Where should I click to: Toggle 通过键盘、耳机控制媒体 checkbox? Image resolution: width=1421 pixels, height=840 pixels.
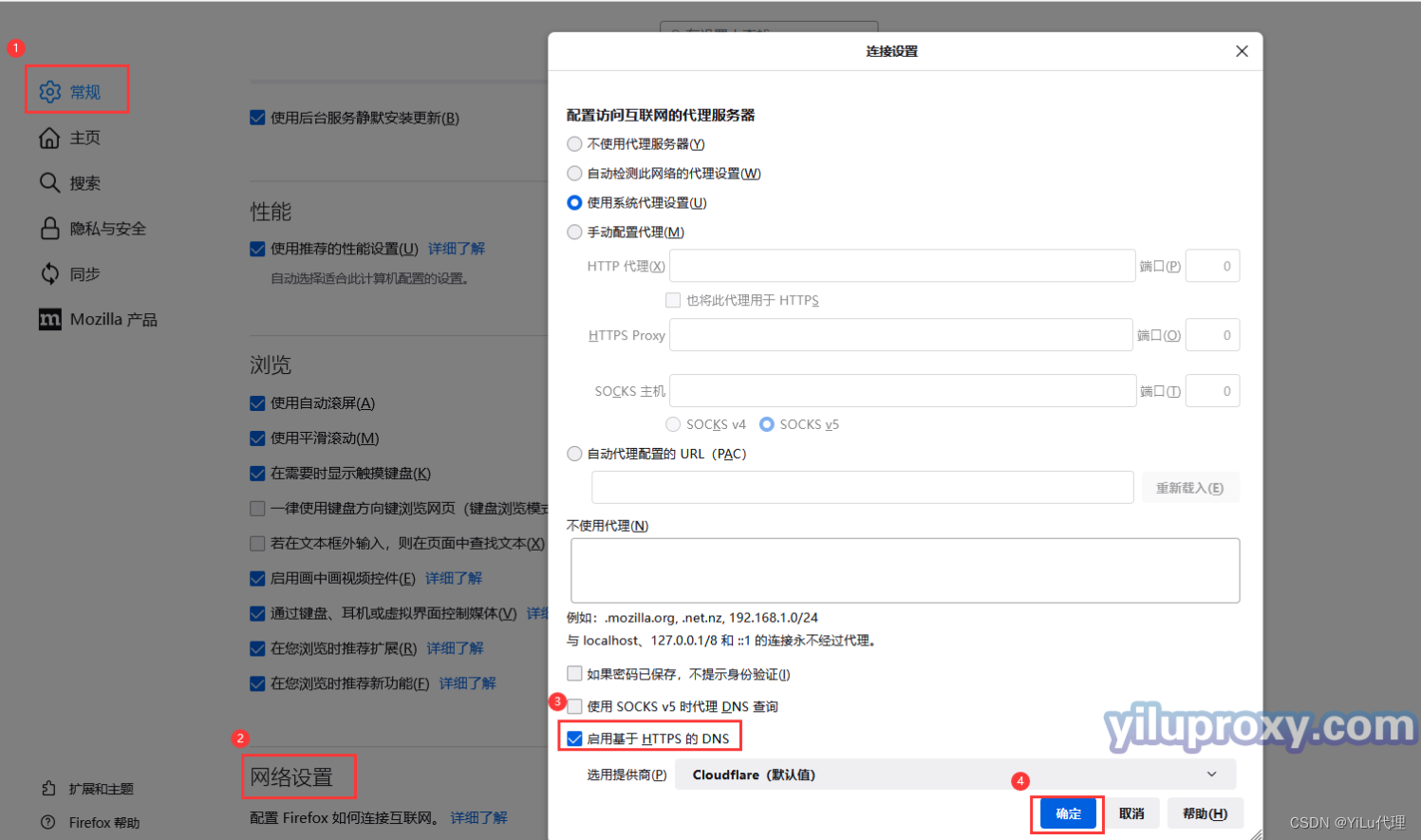point(257,613)
